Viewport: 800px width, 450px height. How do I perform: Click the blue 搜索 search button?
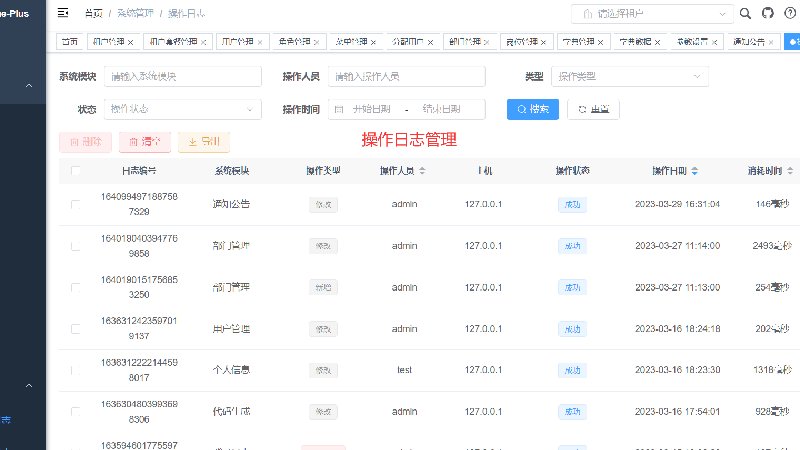click(x=533, y=109)
